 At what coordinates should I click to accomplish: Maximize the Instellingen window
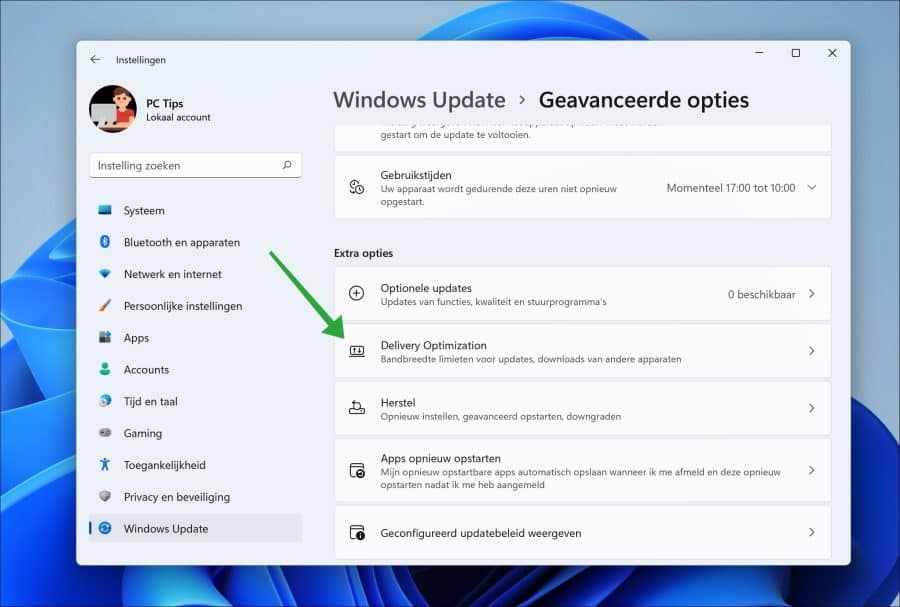(796, 53)
